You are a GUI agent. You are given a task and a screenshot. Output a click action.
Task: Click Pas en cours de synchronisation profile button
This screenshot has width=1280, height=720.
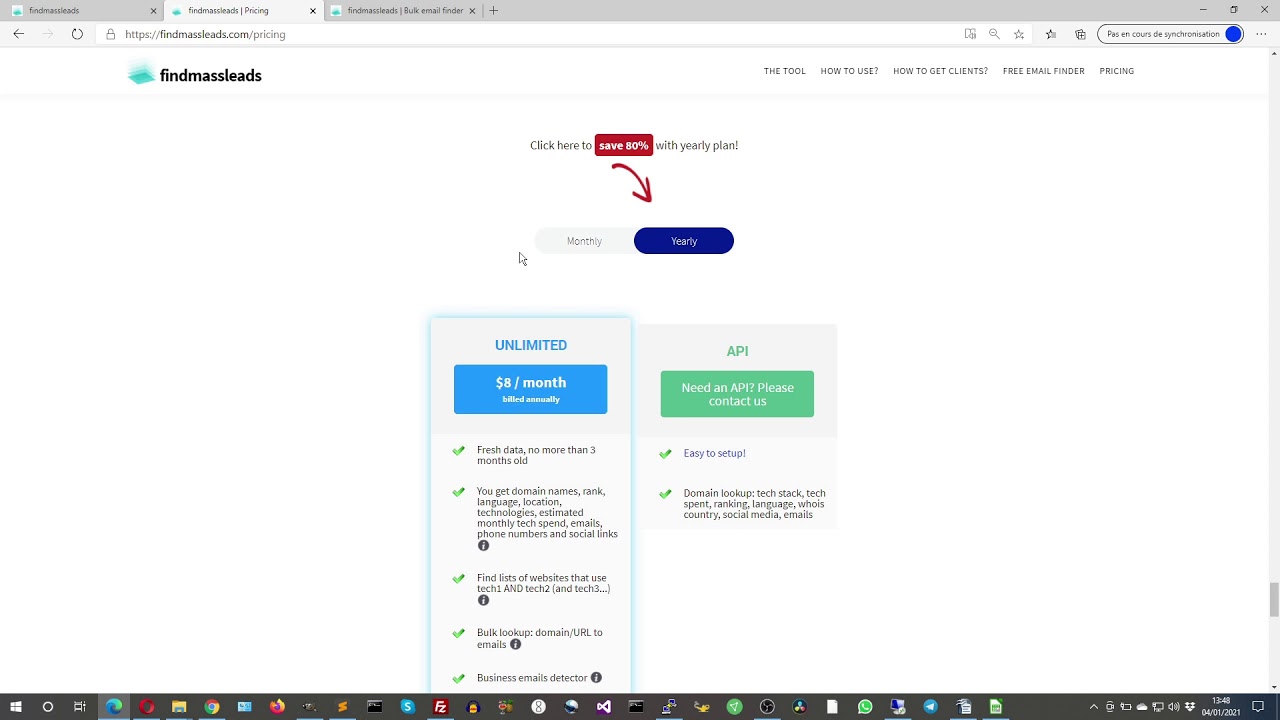click(1170, 34)
